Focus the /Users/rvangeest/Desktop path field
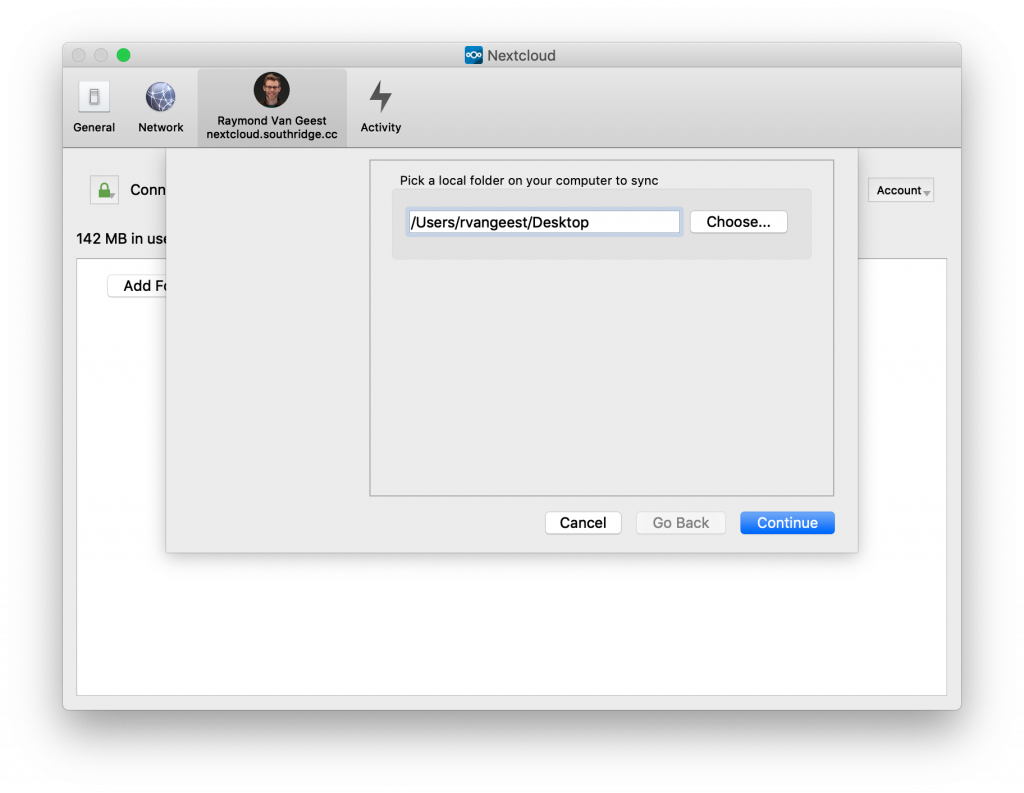1024x793 pixels. (544, 222)
